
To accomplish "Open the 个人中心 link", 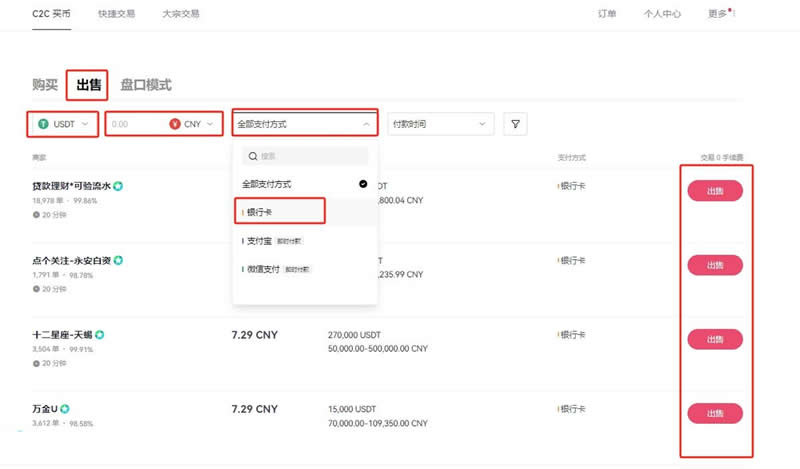I will 662,14.
